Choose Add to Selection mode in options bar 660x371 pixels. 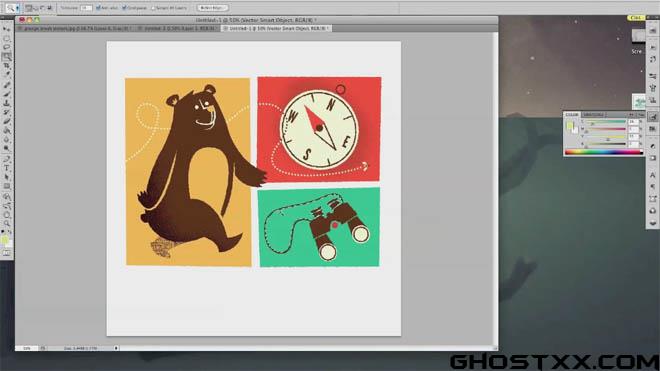pos(35,8)
